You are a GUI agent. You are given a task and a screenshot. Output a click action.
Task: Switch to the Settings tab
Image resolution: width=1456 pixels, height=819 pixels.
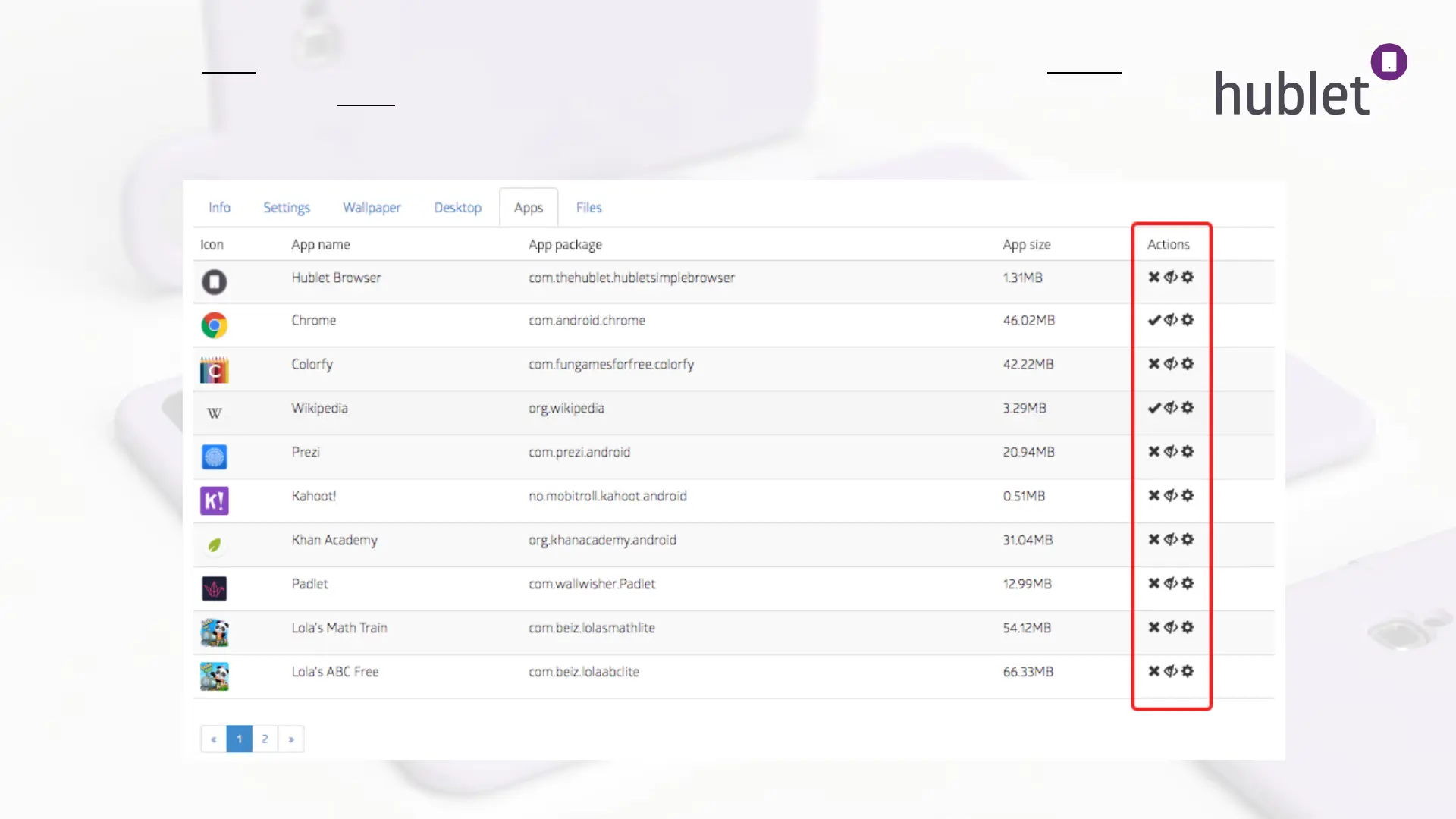coord(287,208)
